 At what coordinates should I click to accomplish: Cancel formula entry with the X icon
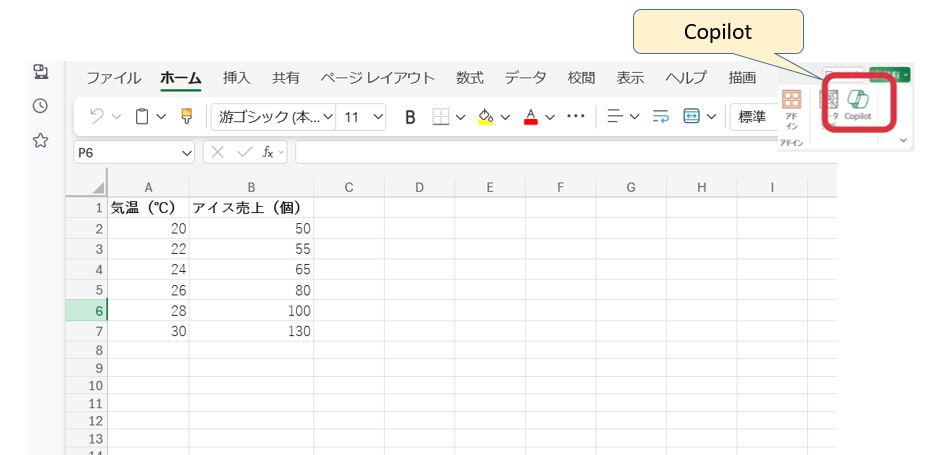point(218,153)
